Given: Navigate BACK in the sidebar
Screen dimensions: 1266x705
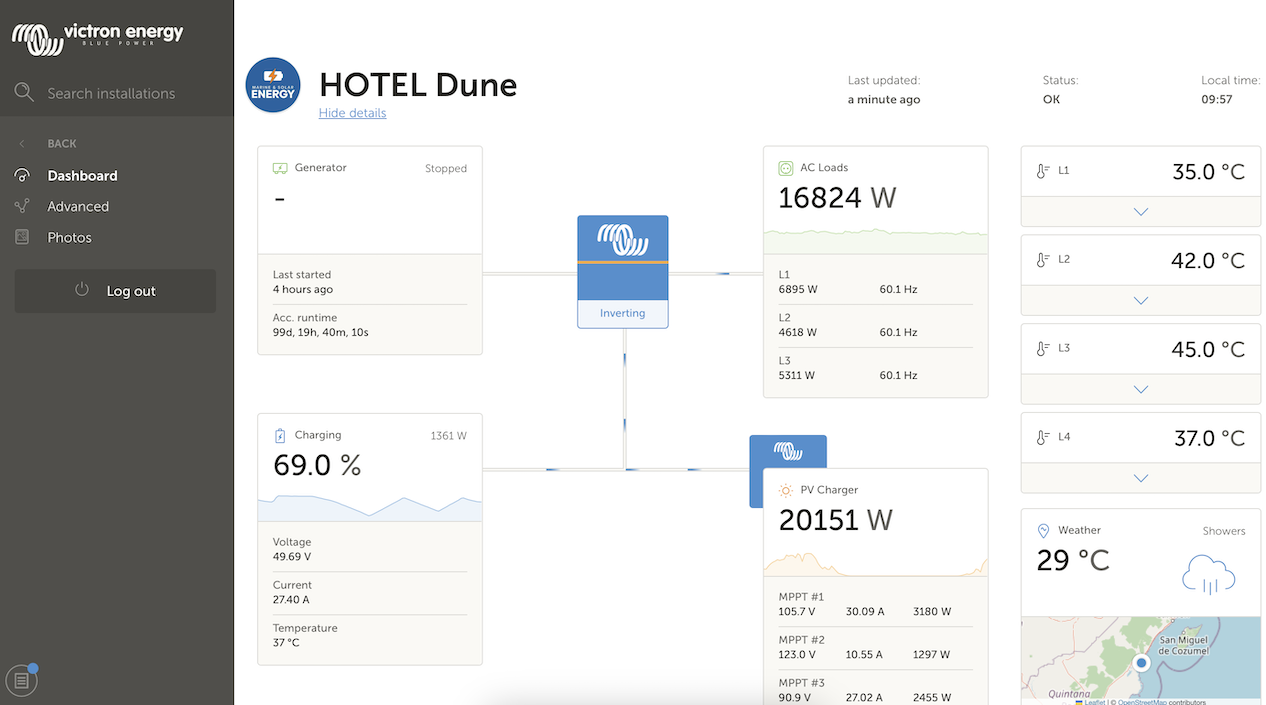Looking at the screenshot, I should 61,144.
